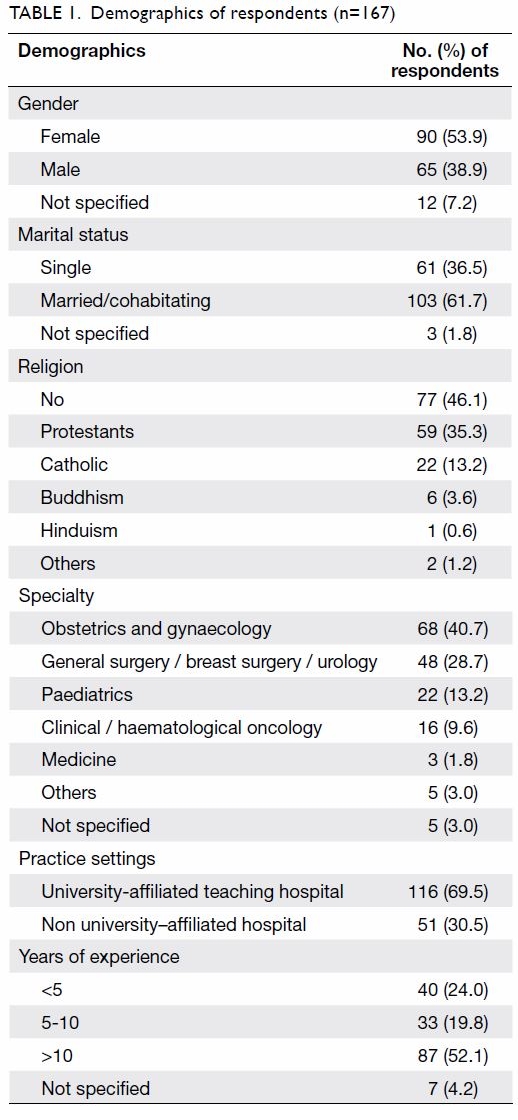Select the 'Religion' section heading
This screenshot has width=518, height=1120.
pos(51,366)
